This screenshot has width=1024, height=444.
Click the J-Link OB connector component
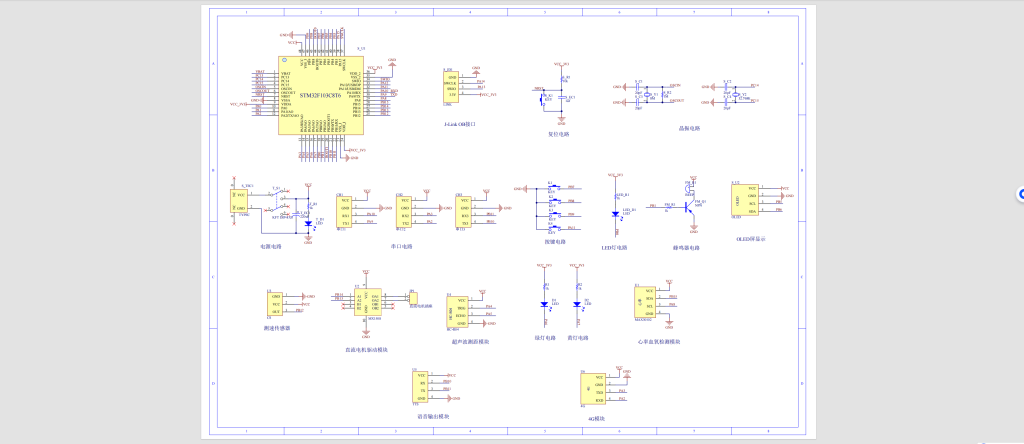coord(453,87)
